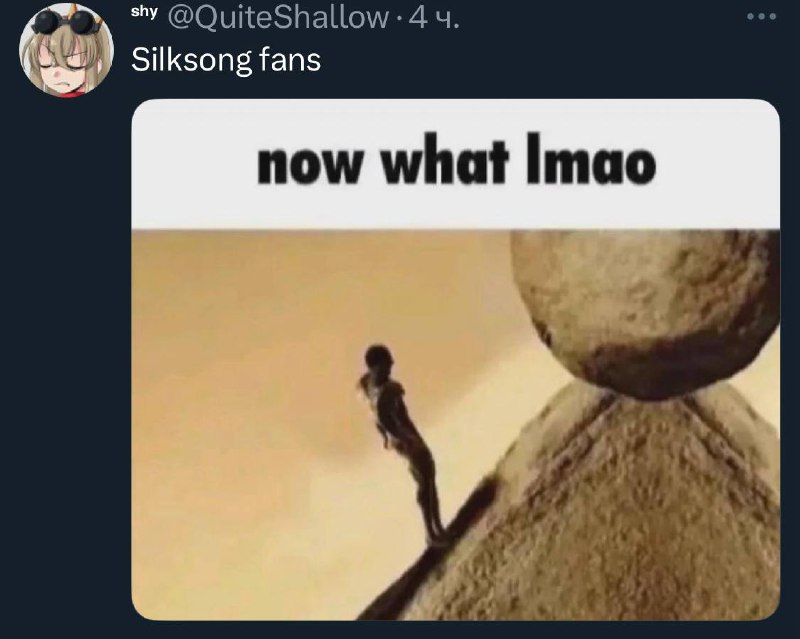
Task: Click the word "Silksong" in the tweet
Action: pos(191,60)
